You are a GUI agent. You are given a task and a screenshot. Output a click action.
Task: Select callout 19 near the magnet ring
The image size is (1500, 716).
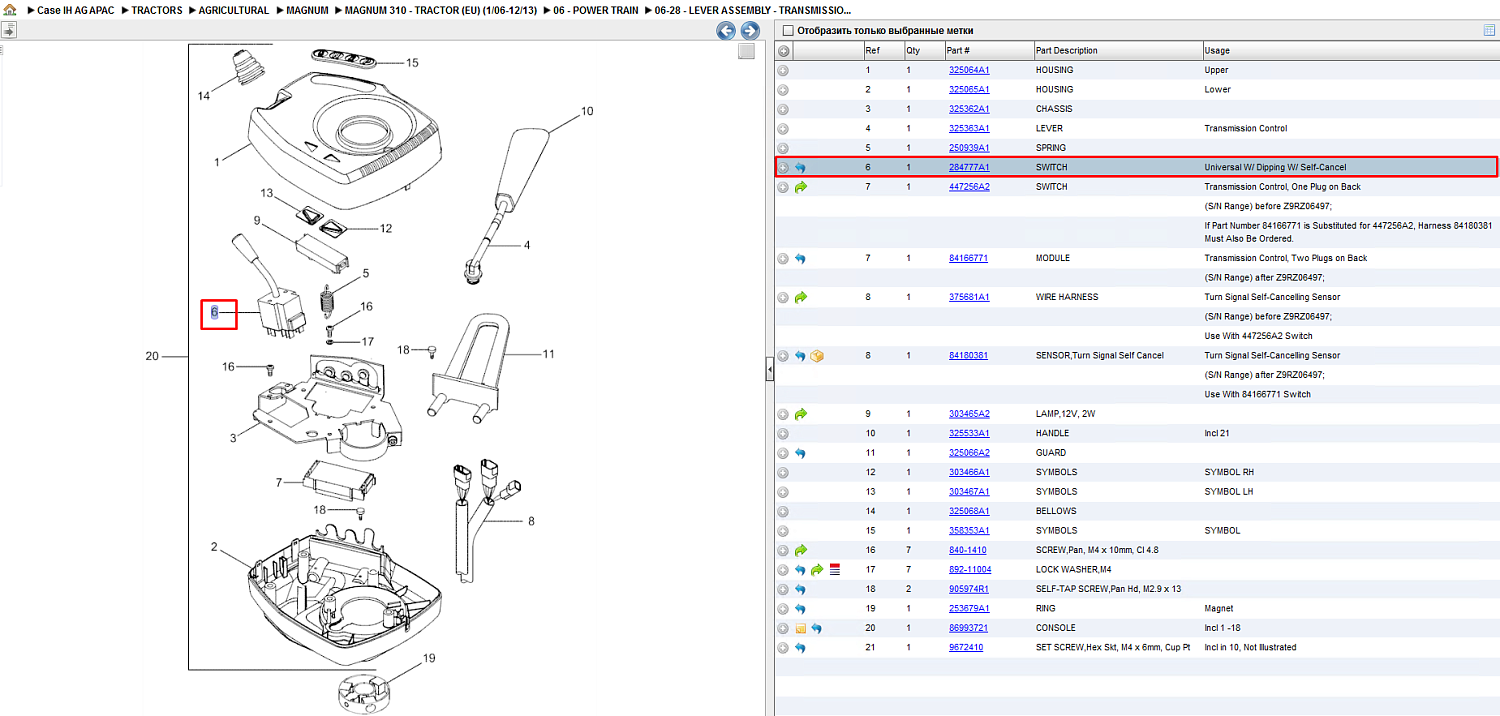click(429, 658)
